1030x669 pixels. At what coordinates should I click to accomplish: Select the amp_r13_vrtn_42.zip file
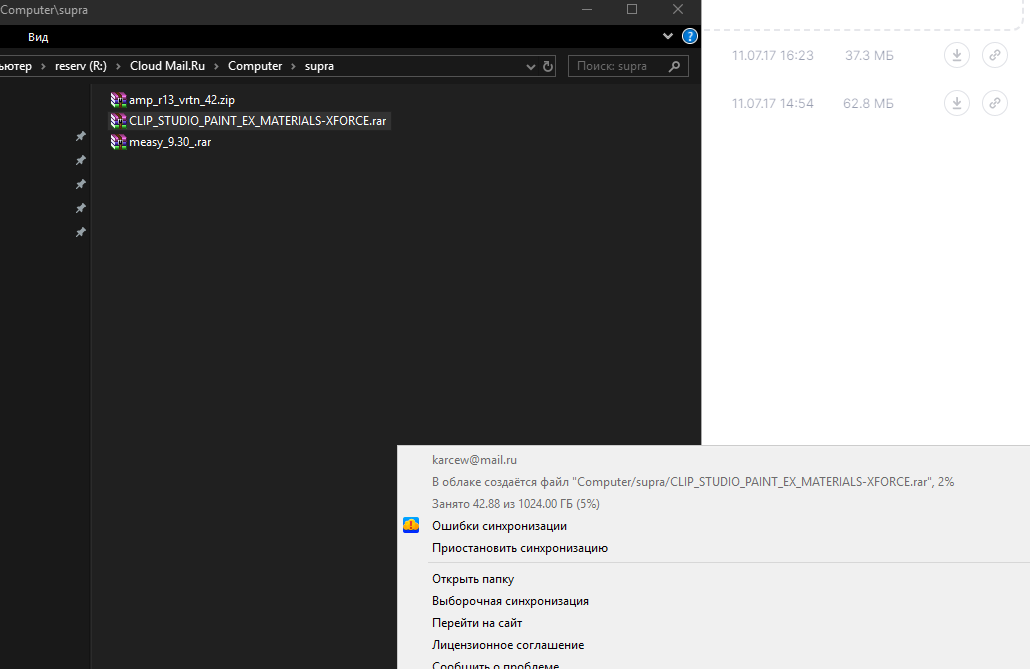181,100
